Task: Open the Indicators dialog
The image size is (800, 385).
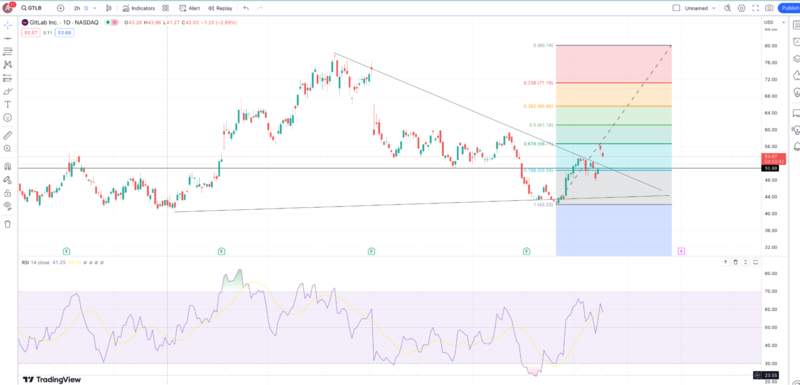Action: 138,8
